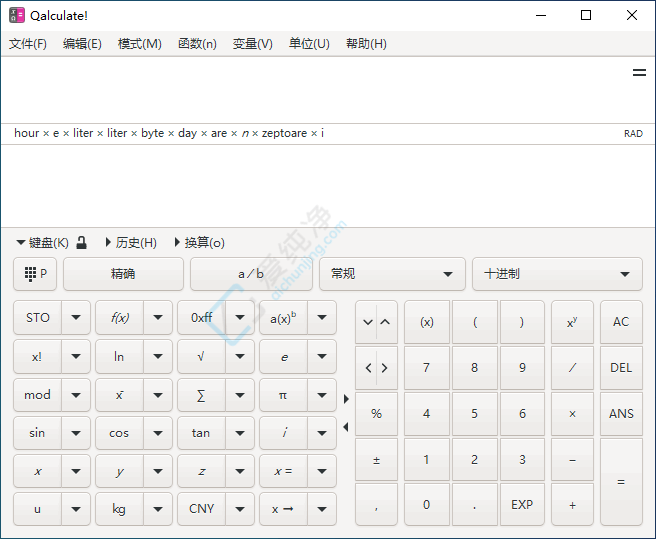The image size is (656, 539).
Task: Click the cursor down arrow key
Action: tap(367, 322)
